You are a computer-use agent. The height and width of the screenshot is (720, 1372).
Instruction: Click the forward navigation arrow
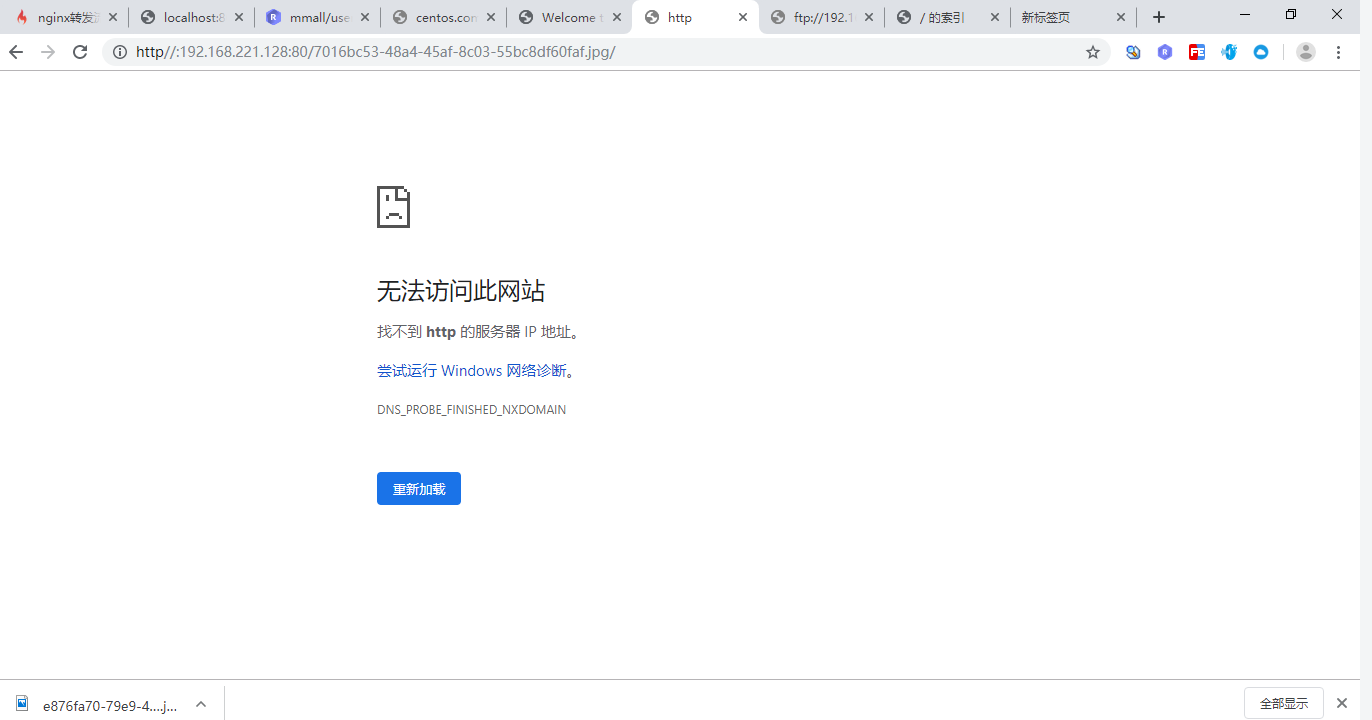coord(48,52)
